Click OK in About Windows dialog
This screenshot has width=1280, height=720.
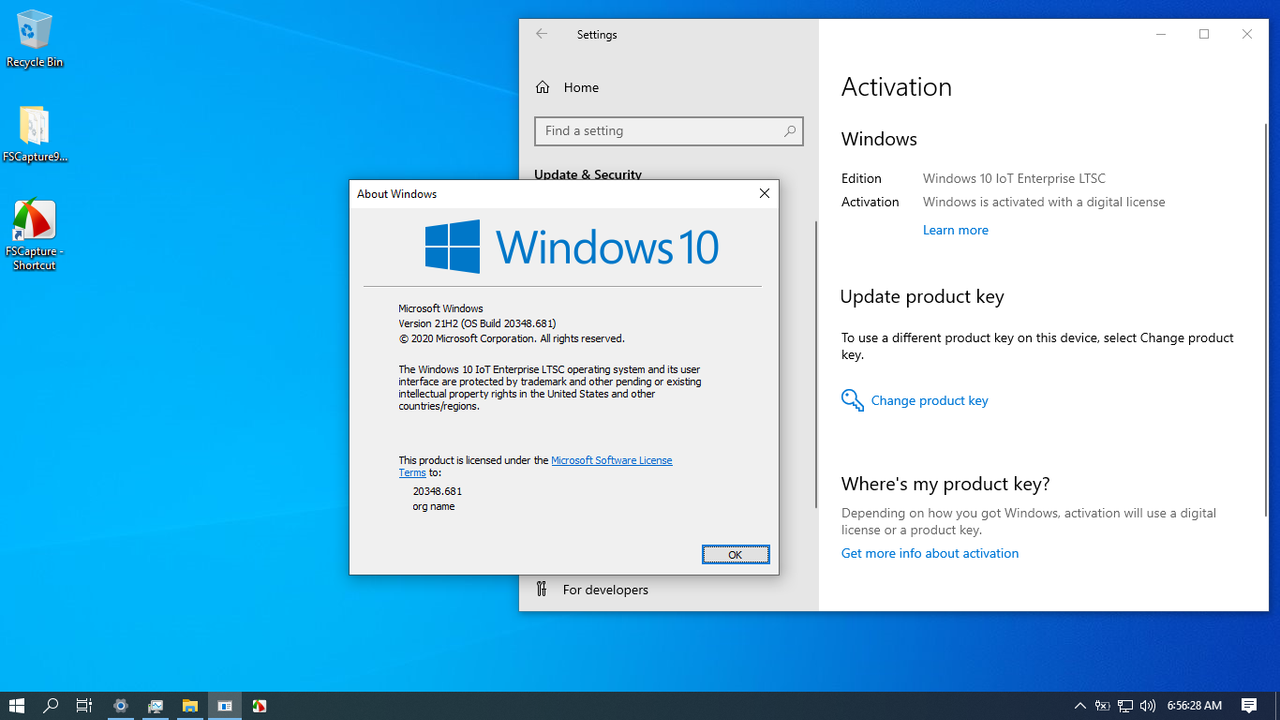[x=735, y=554]
